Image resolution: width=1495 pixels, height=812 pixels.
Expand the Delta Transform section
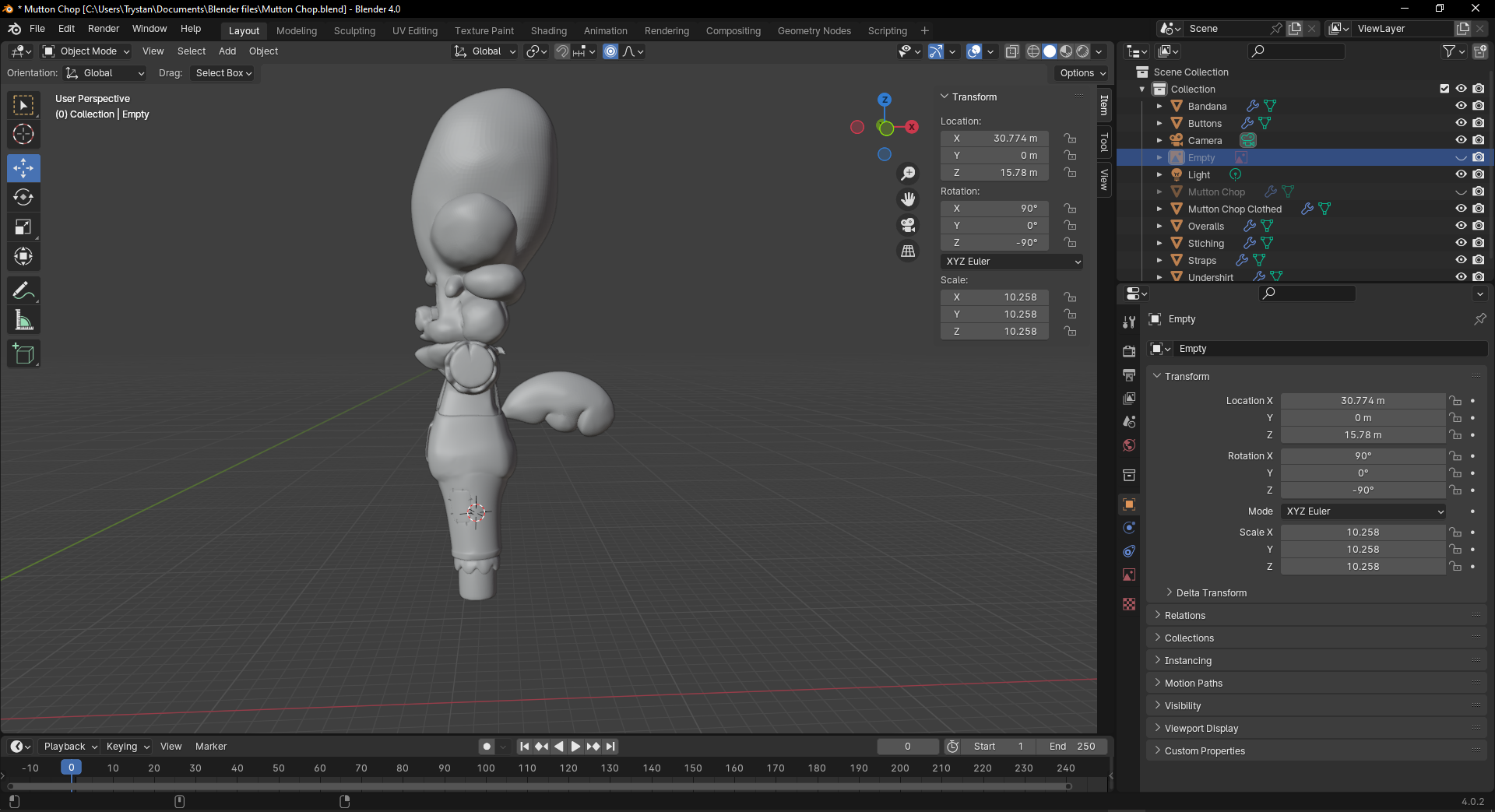click(x=1211, y=593)
